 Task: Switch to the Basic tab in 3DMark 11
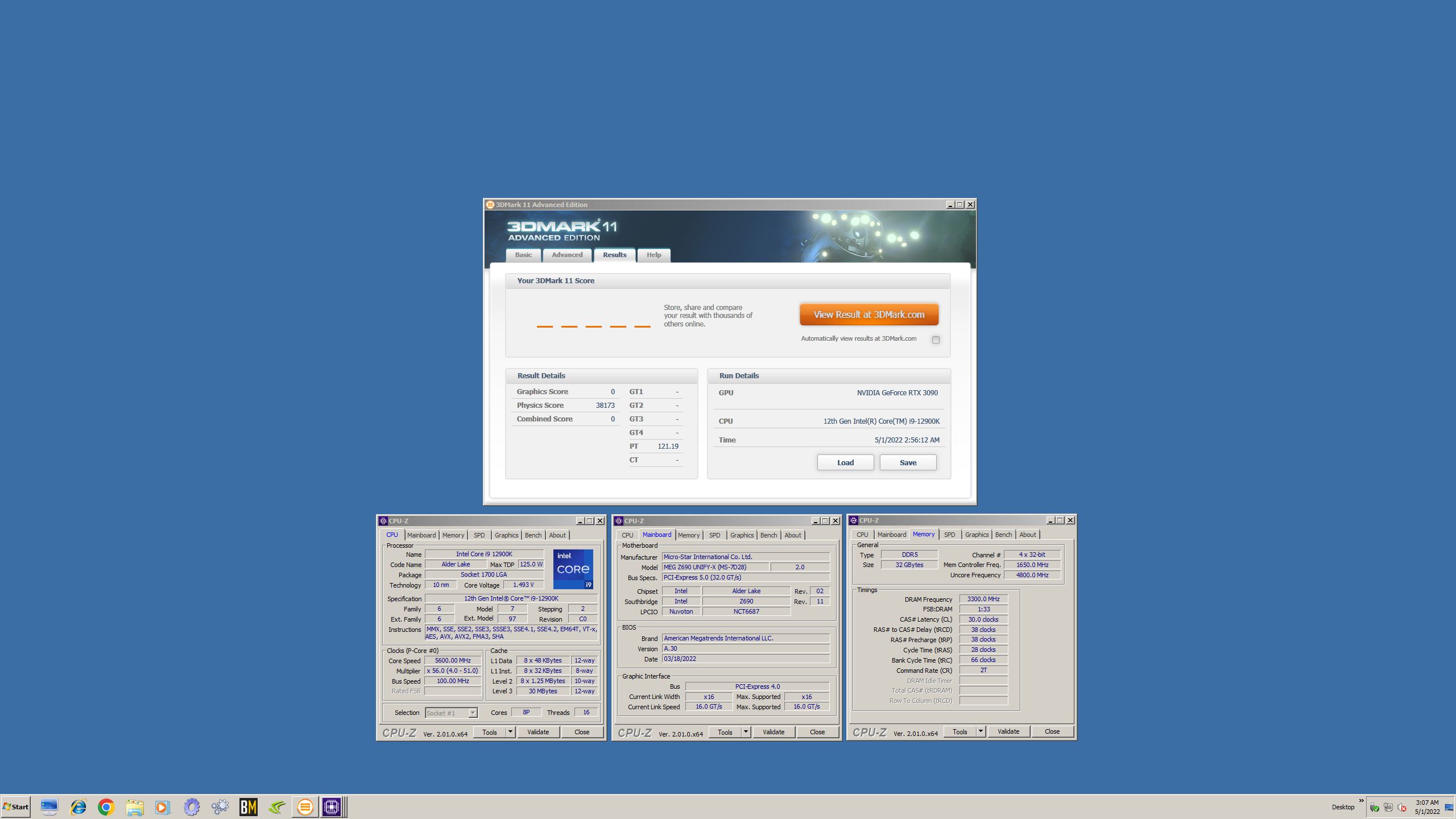523,255
